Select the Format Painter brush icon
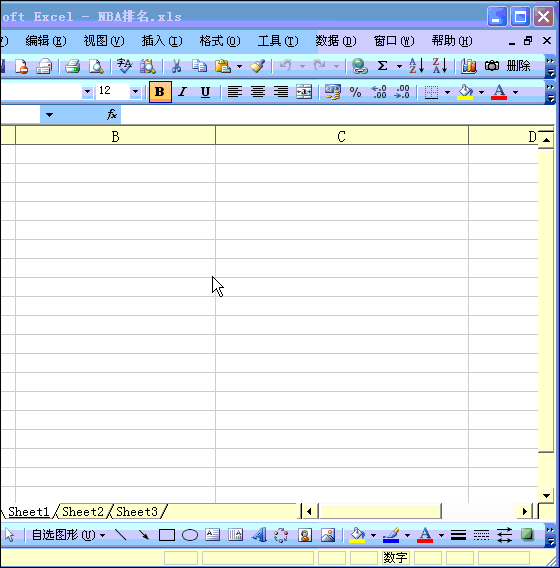The image size is (560, 568). (257, 66)
